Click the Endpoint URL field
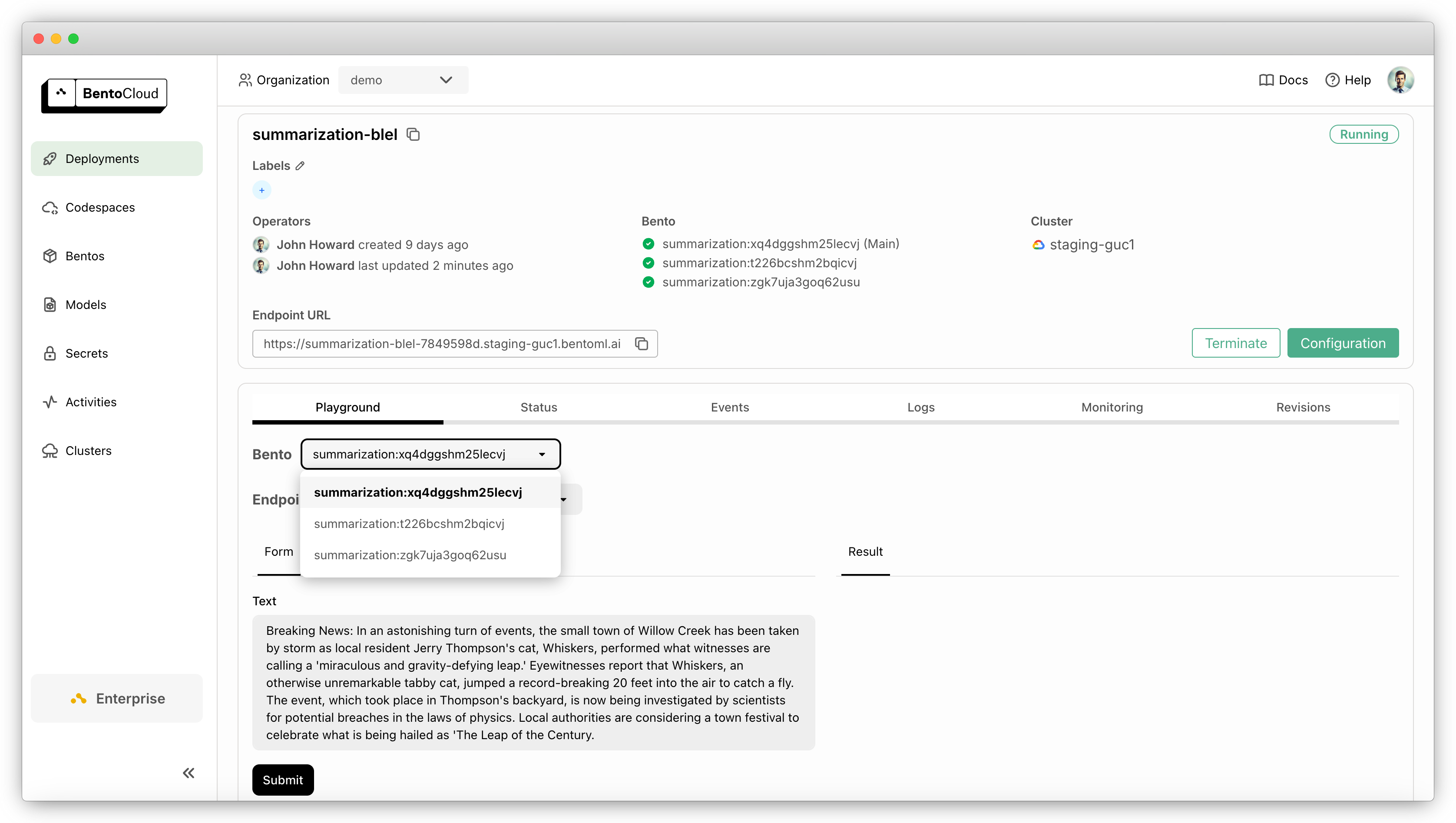Screen dimensions: 1456x823 point(454,344)
